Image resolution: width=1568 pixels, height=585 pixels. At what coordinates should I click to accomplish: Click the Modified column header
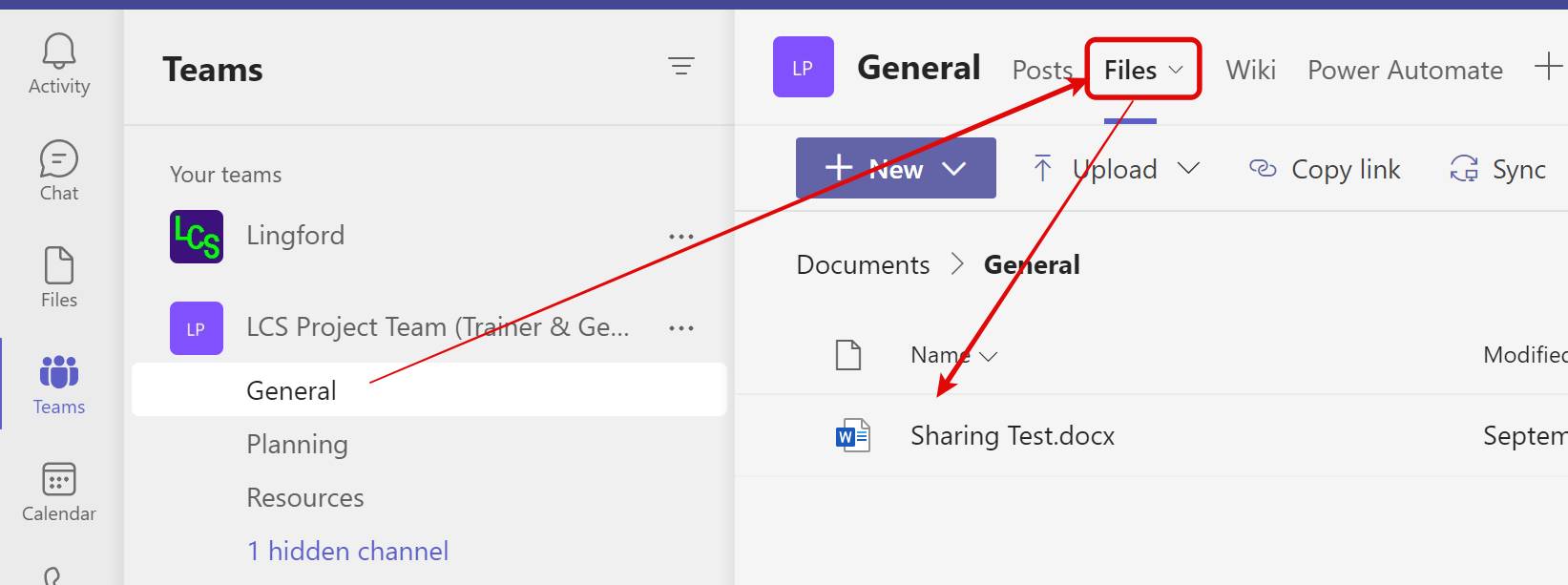click(1525, 355)
